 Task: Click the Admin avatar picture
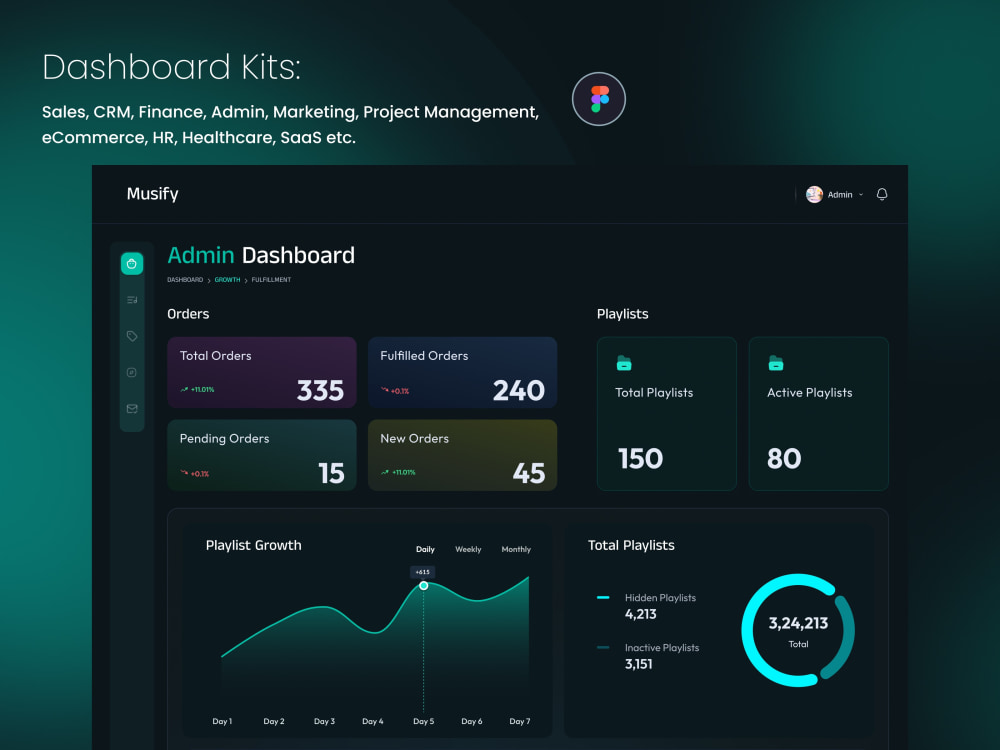(x=814, y=195)
